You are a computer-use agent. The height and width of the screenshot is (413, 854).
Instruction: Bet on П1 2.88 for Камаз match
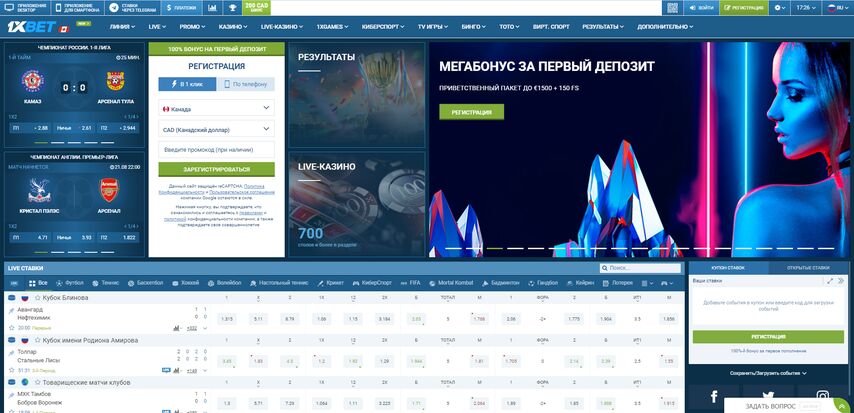[x=31, y=128]
